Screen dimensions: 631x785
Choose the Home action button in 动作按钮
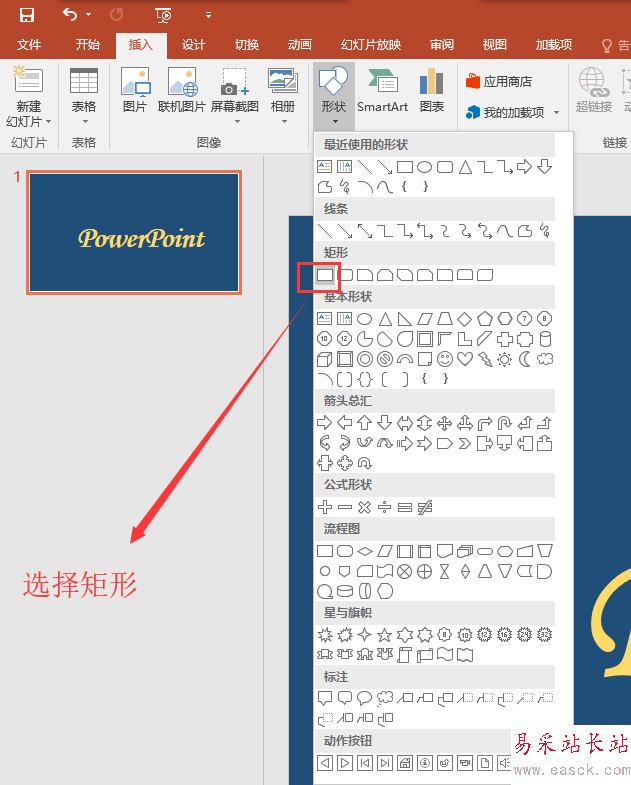405,763
